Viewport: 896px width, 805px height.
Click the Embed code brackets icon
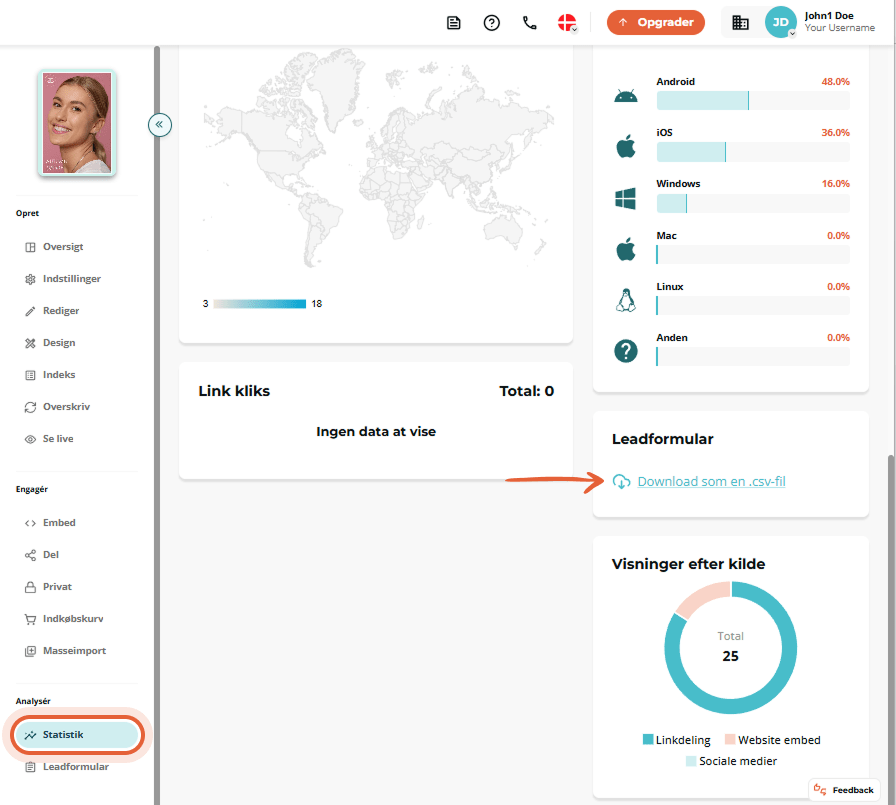pyautogui.click(x=30, y=523)
